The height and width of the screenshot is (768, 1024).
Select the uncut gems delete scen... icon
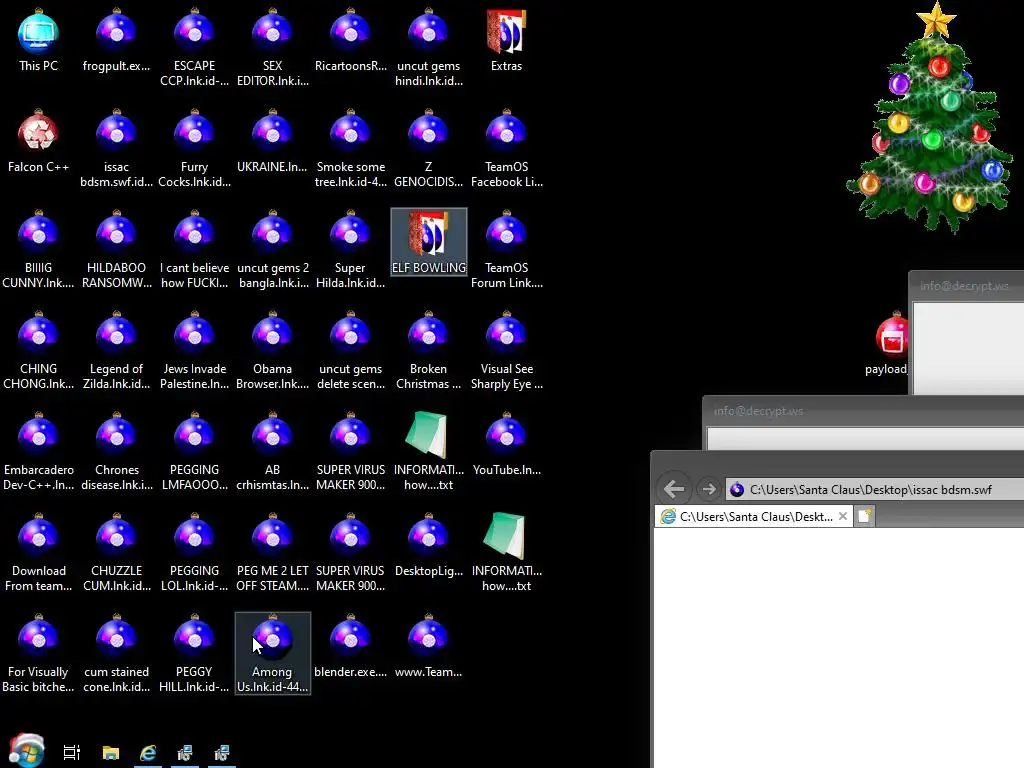350,351
